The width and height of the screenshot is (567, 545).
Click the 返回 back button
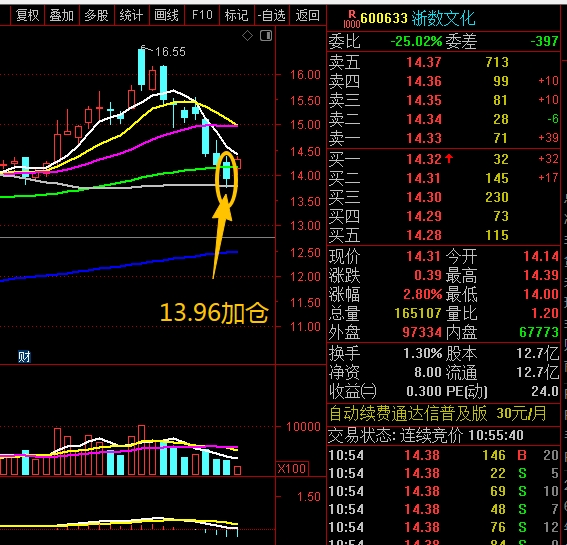pyautogui.click(x=308, y=16)
